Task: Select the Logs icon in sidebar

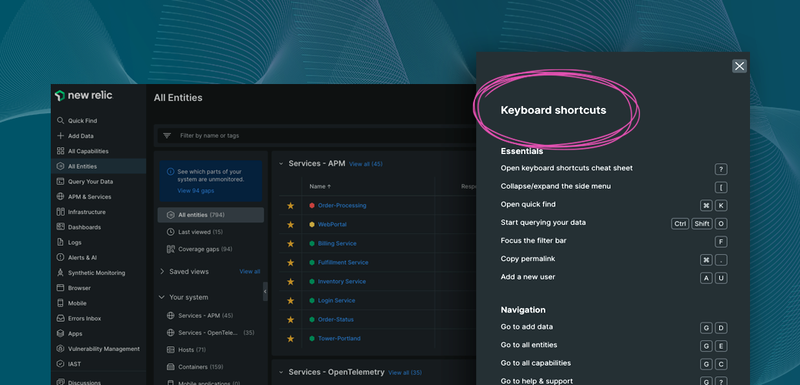Action: click(x=60, y=242)
